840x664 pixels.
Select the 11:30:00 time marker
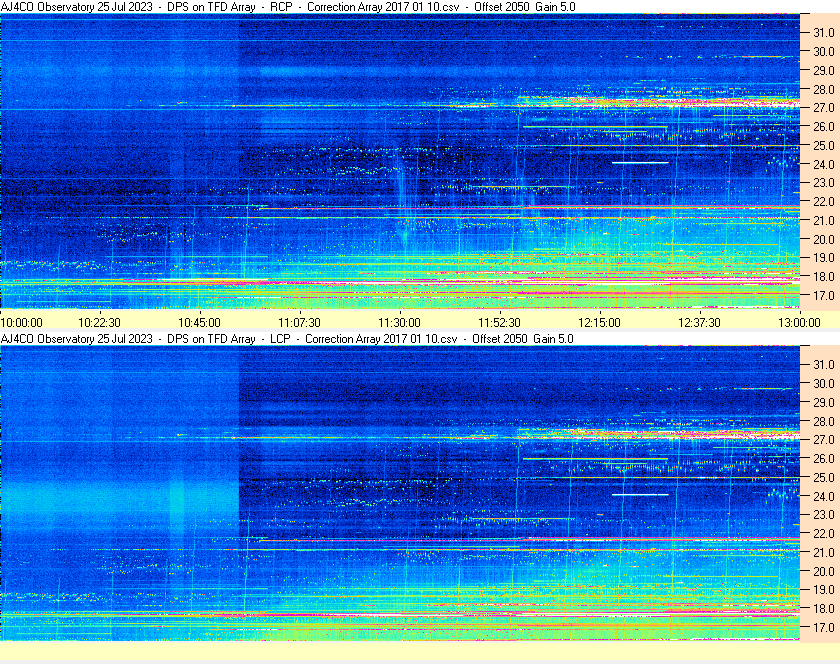pos(399,322)
